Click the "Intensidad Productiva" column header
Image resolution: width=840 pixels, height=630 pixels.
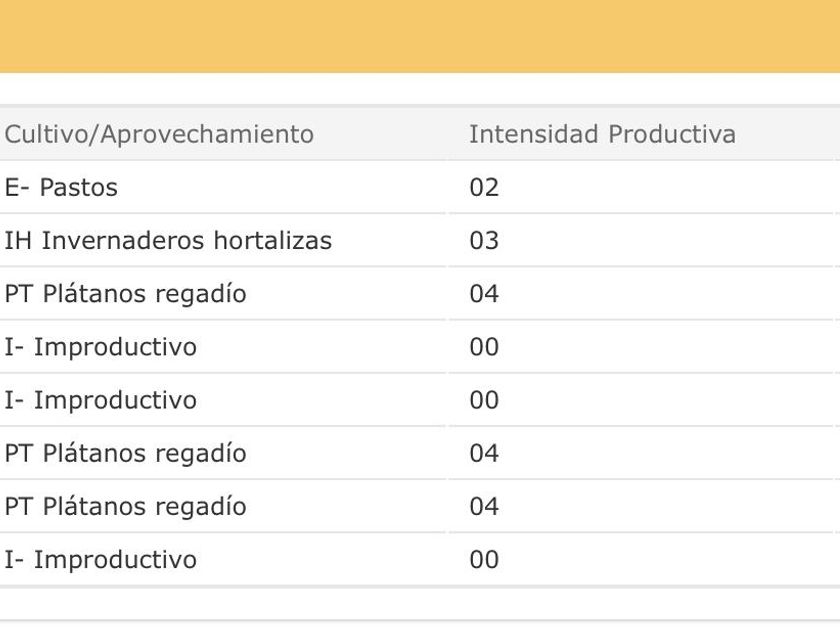coord(602,134)
